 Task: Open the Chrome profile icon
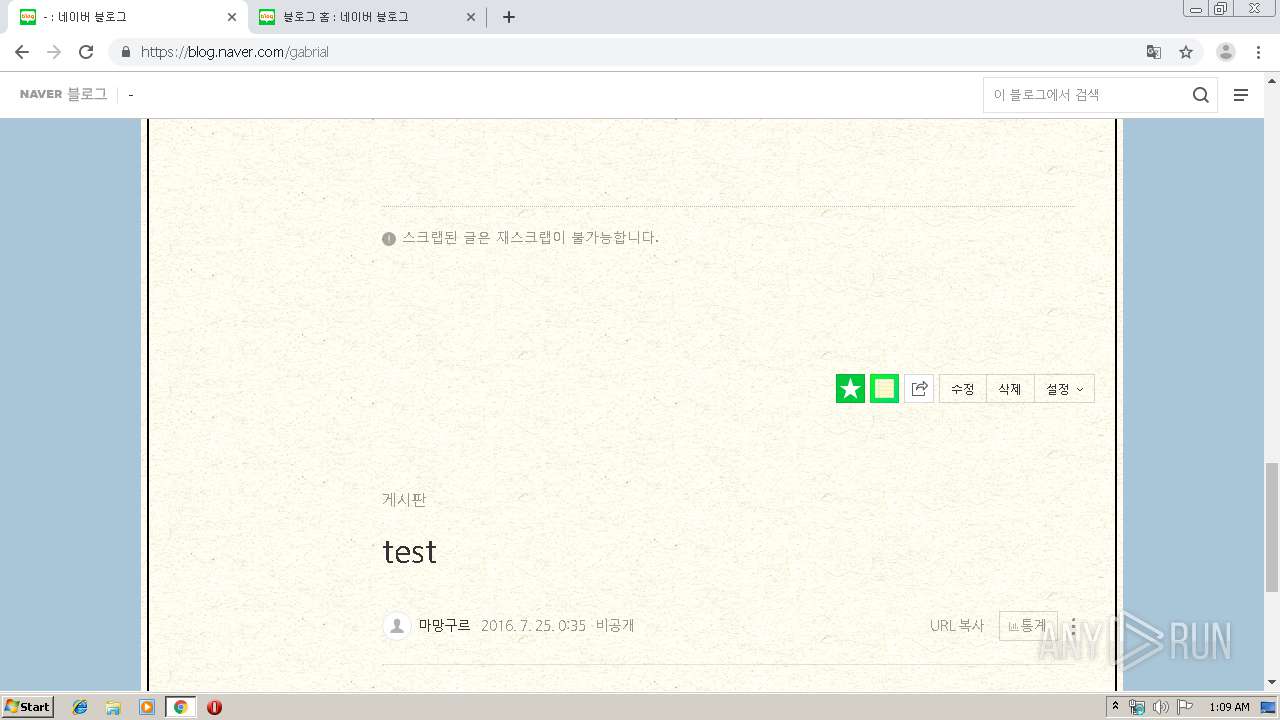pyautogui.click(x=1226, y=52)
